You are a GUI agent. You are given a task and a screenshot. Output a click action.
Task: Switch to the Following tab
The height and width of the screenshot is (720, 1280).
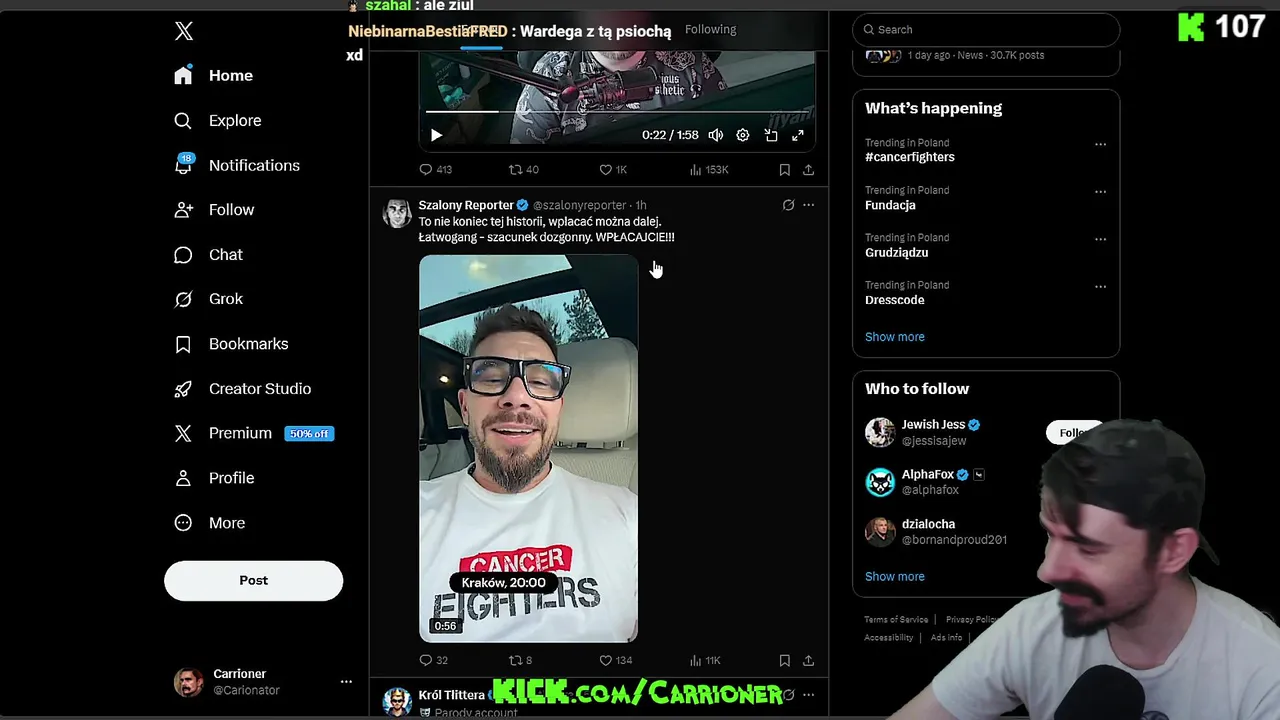tap(710, 30)
